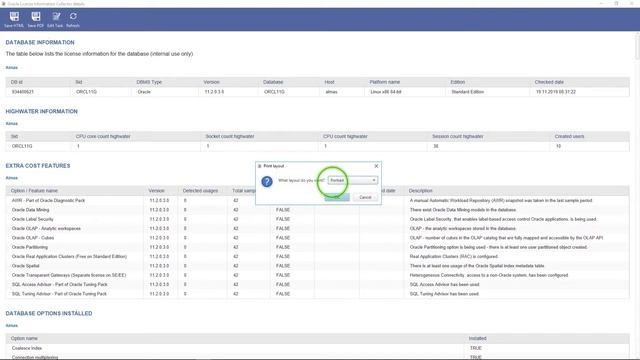The width and height of the screenshot is (640, 360).
Task: Open the Edit Task toolbar icon
Action: (56, 19)
